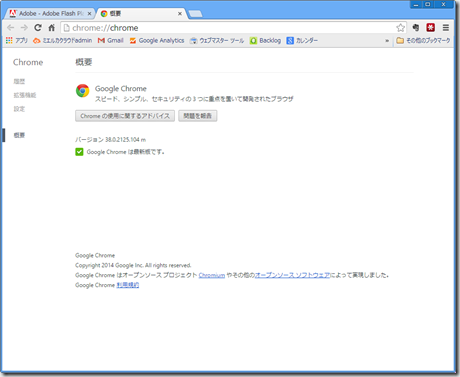The width and height of the screenshot is (460, 377).
Task: Open the Gmail bookmark
Action: click(111, 40)
